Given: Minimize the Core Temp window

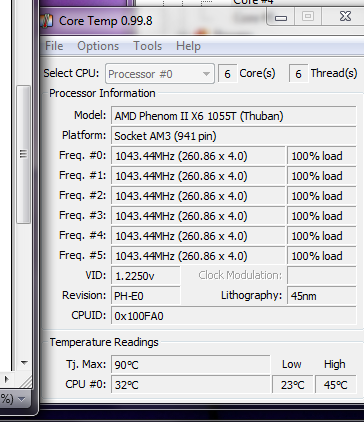Looking at the screenshot, I should [x=281, y=17].
